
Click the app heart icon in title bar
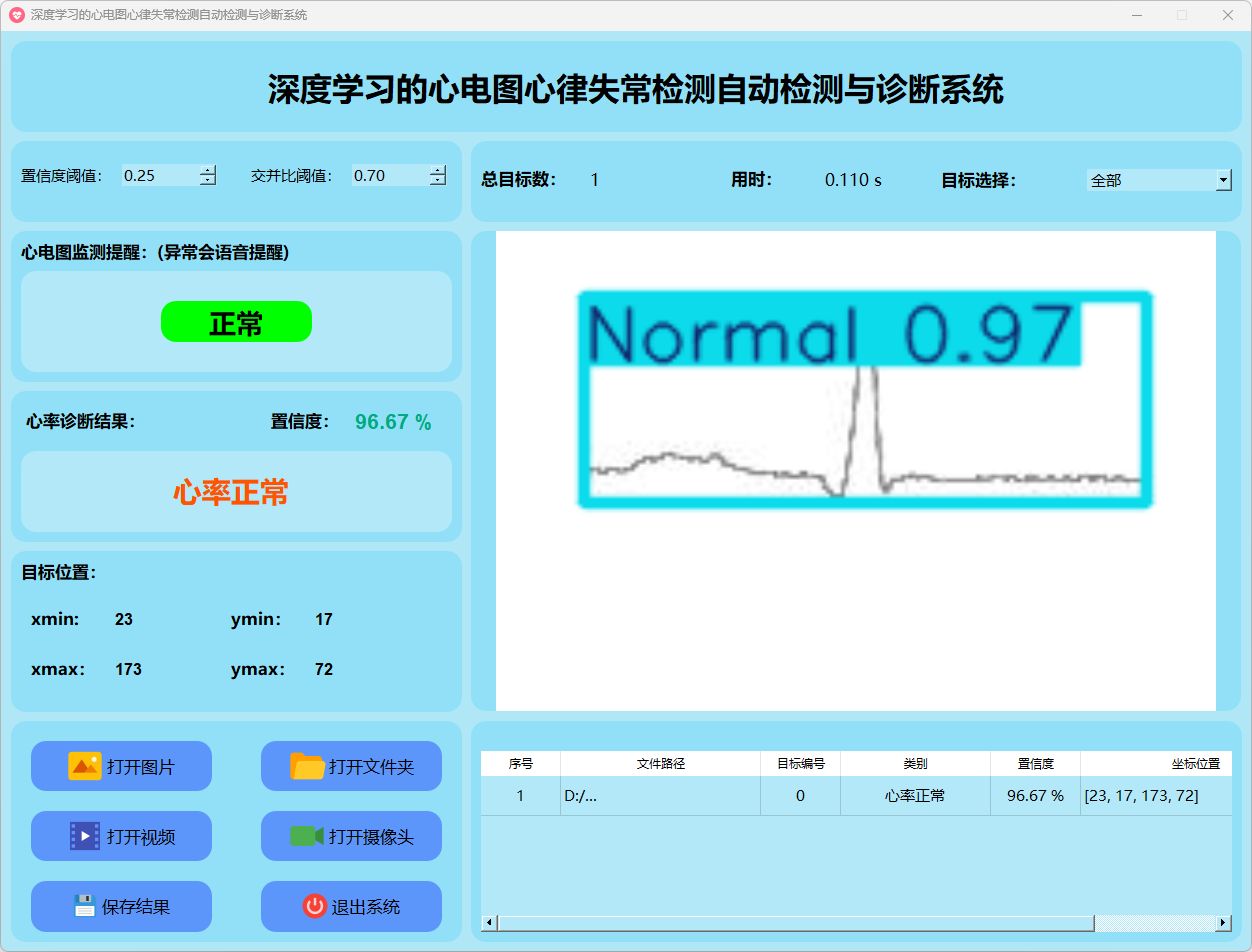[x=16, y=15]
